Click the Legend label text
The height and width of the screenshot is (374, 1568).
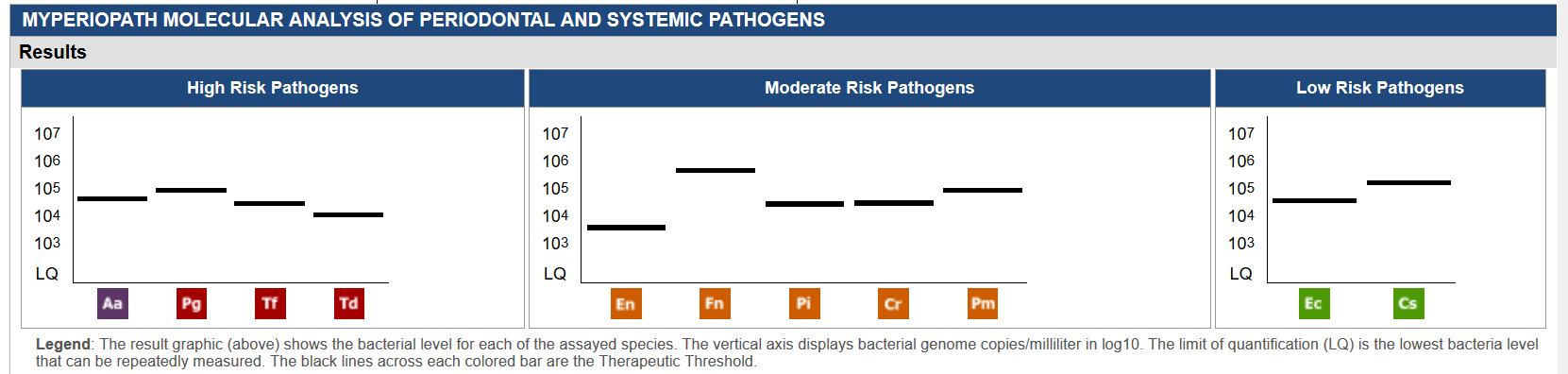(x=63, y=345)
